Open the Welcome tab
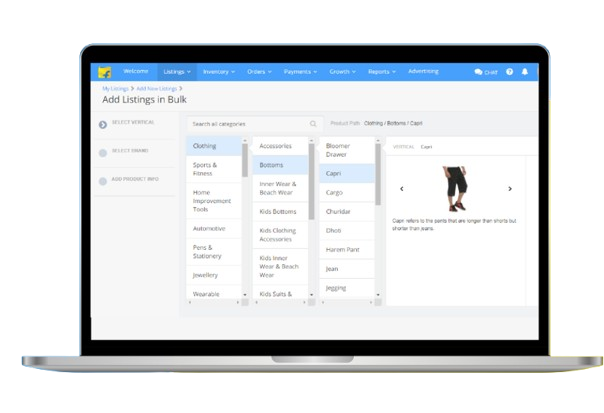 [x=136, y=71]
